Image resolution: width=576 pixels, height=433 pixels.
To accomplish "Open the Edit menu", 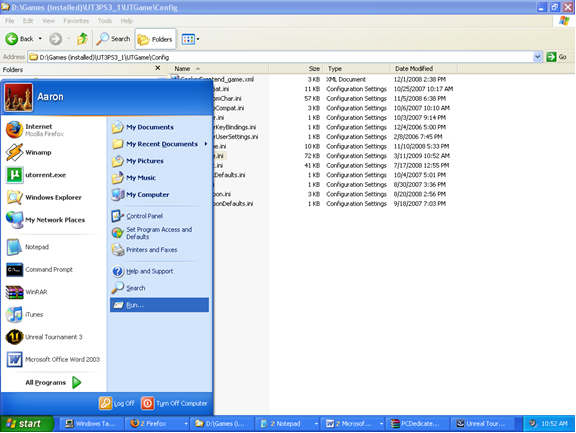I will [x=28, y=21].
